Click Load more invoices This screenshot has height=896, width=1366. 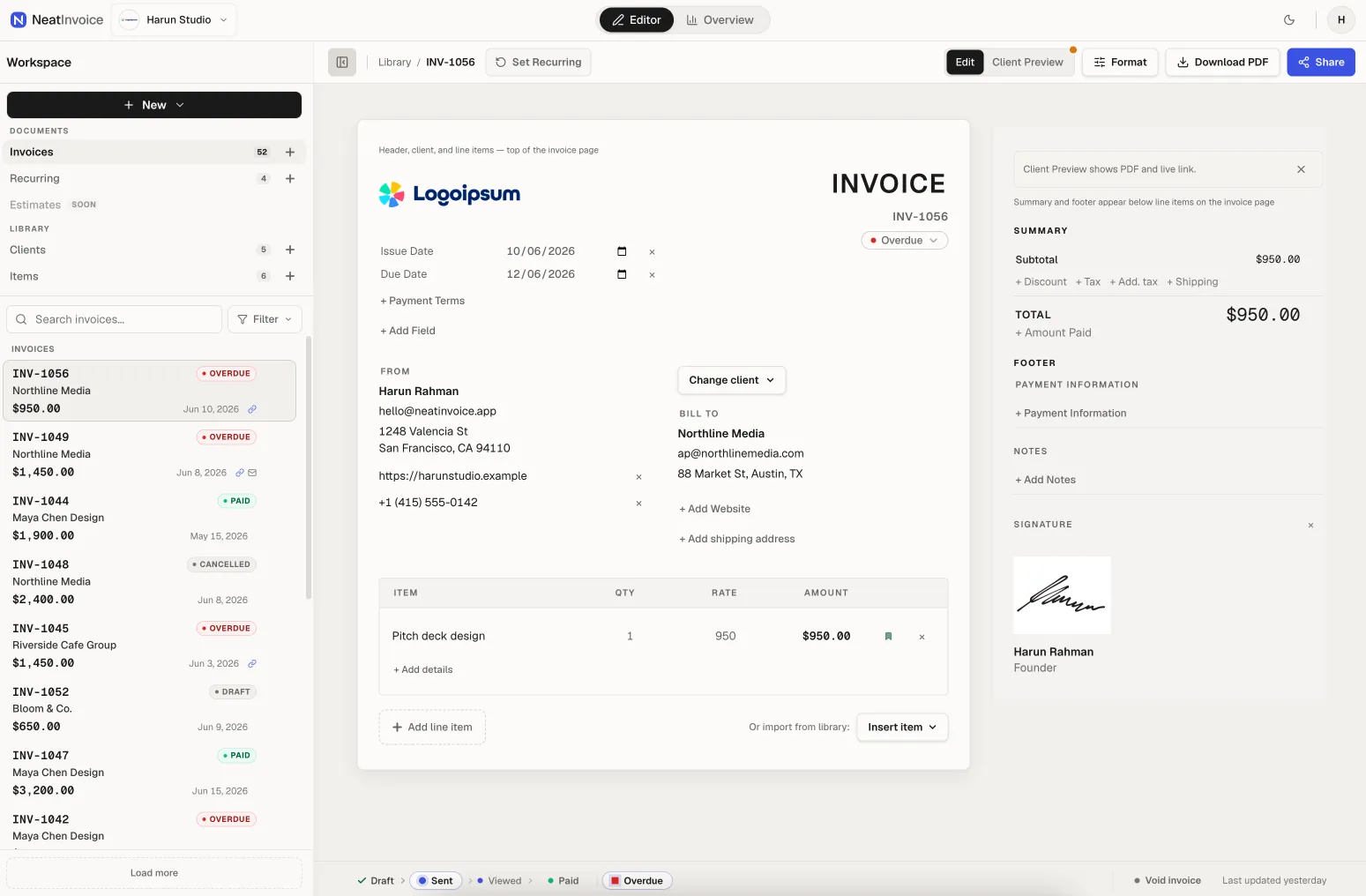154,873
